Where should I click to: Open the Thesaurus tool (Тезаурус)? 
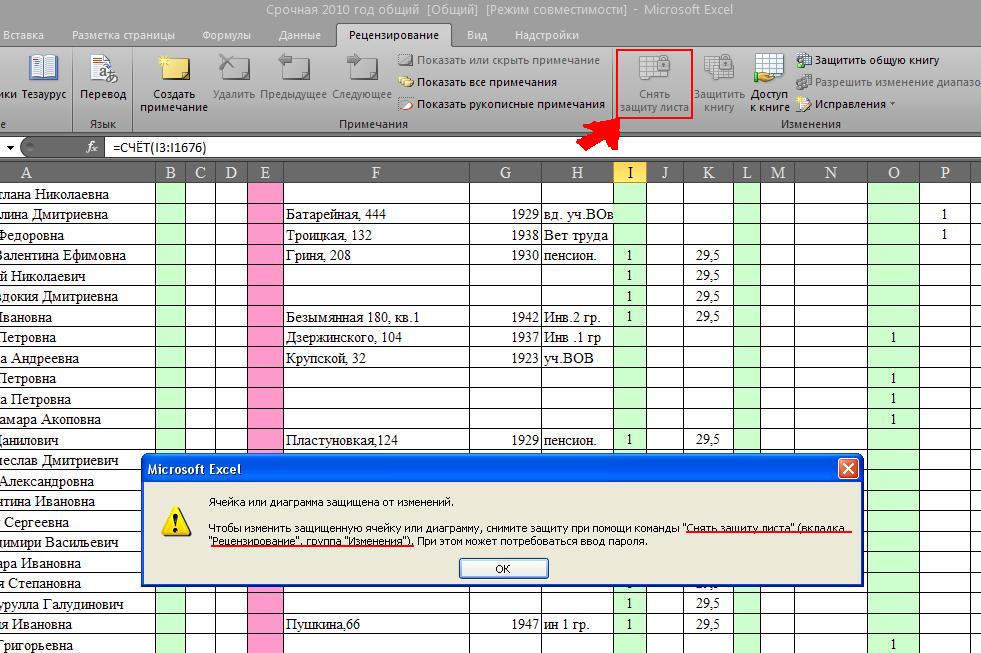point(43,70)
